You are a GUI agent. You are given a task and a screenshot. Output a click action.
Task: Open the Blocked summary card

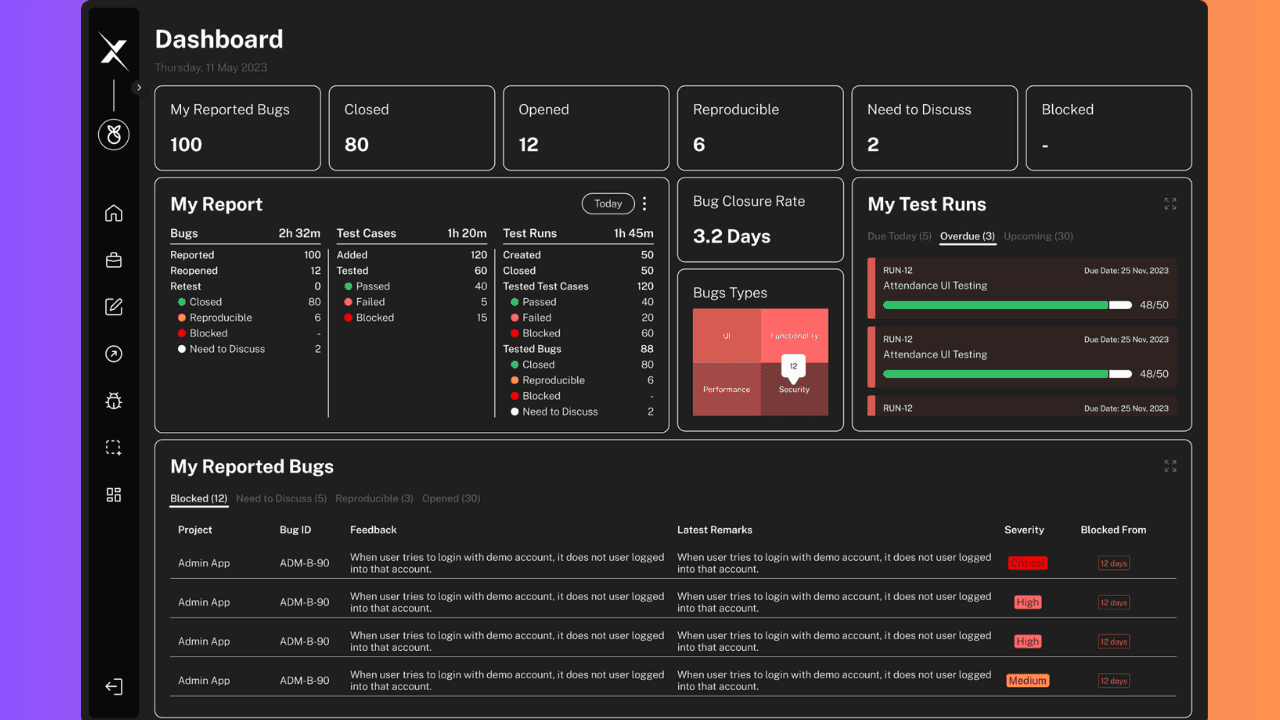(1109, 128)
